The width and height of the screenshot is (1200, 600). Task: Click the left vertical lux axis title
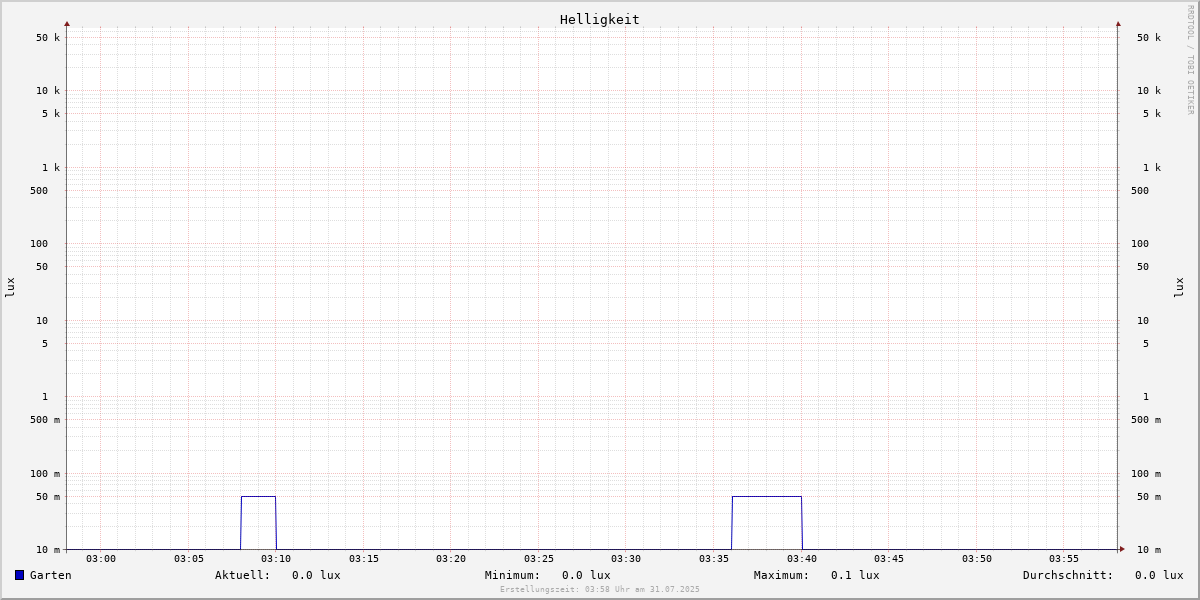[x=10, y=287]
